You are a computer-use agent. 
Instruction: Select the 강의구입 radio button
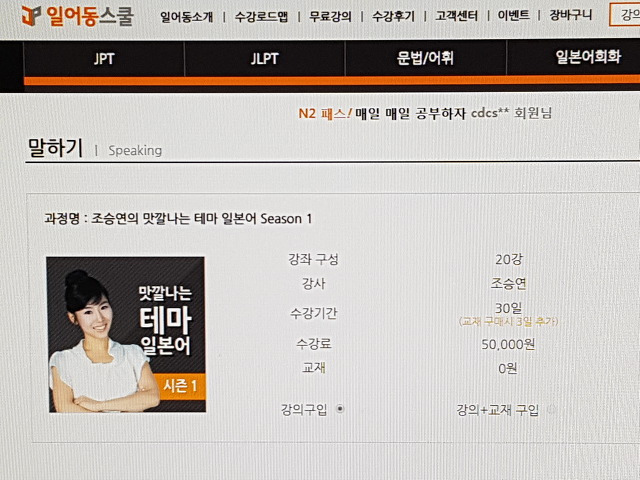340,408
